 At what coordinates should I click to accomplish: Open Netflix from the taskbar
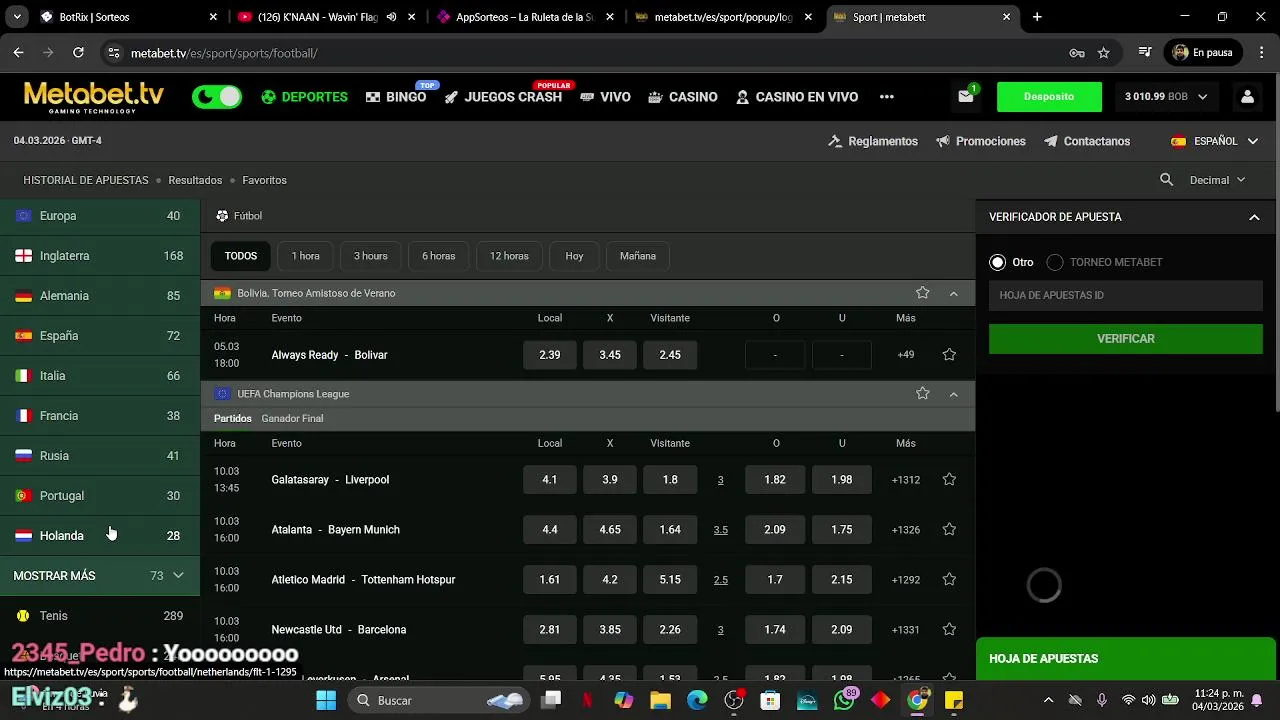(x=587, y=700)
